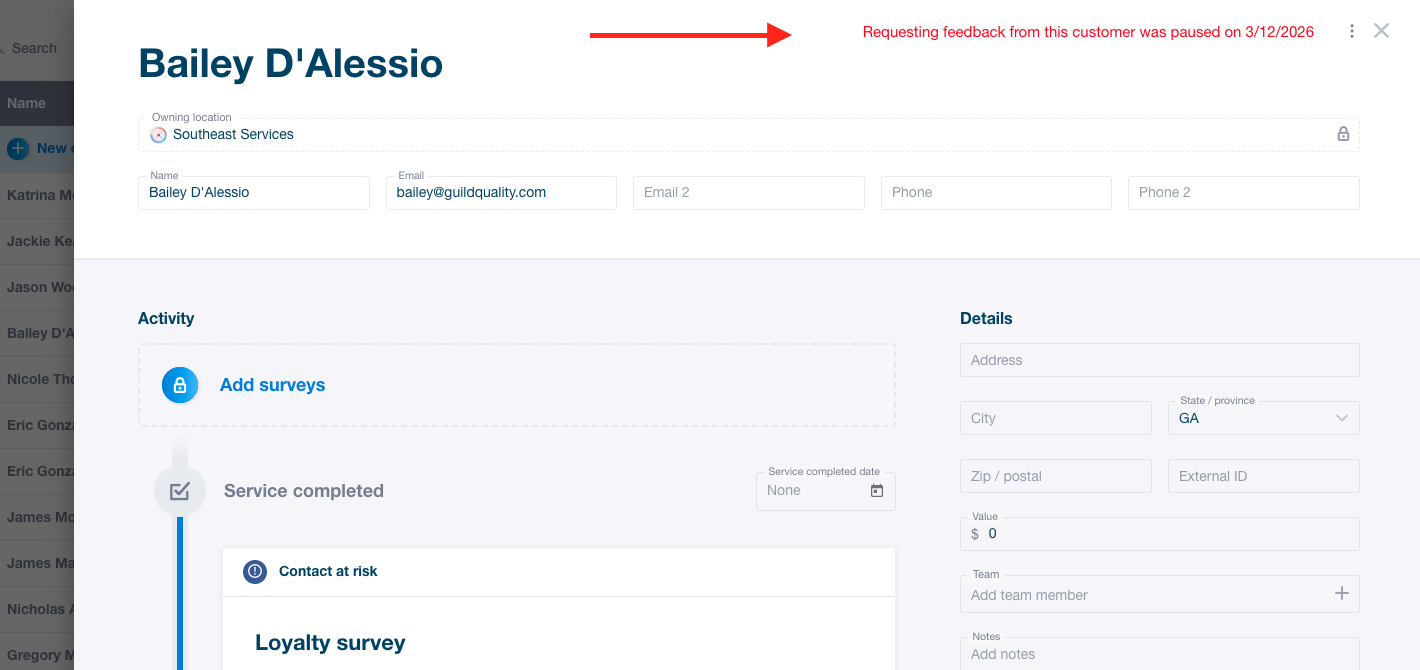Click the Service completed checkmark icon

point(180,491)
